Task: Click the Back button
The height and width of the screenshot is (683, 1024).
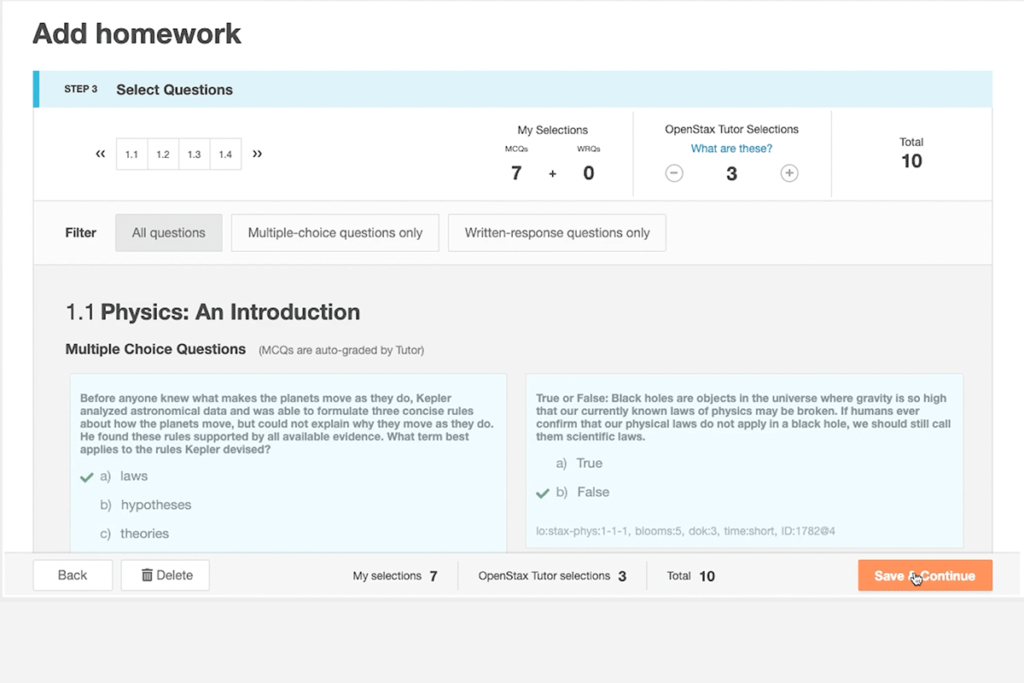Action: click(x=72, y=575)
